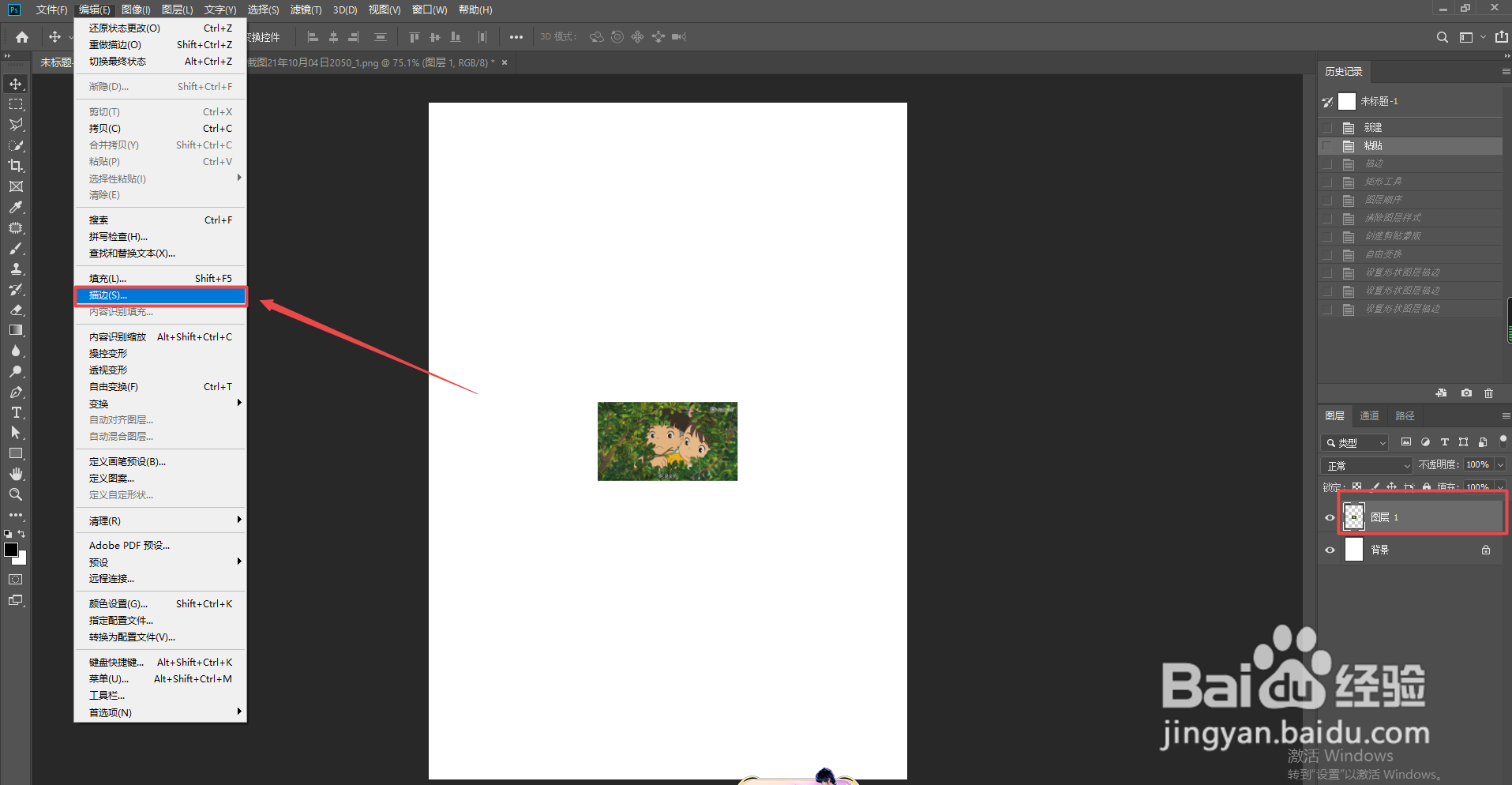Screen dimensions: 1512x785
Task: Select the Frame tool
Action: point(16,186)
